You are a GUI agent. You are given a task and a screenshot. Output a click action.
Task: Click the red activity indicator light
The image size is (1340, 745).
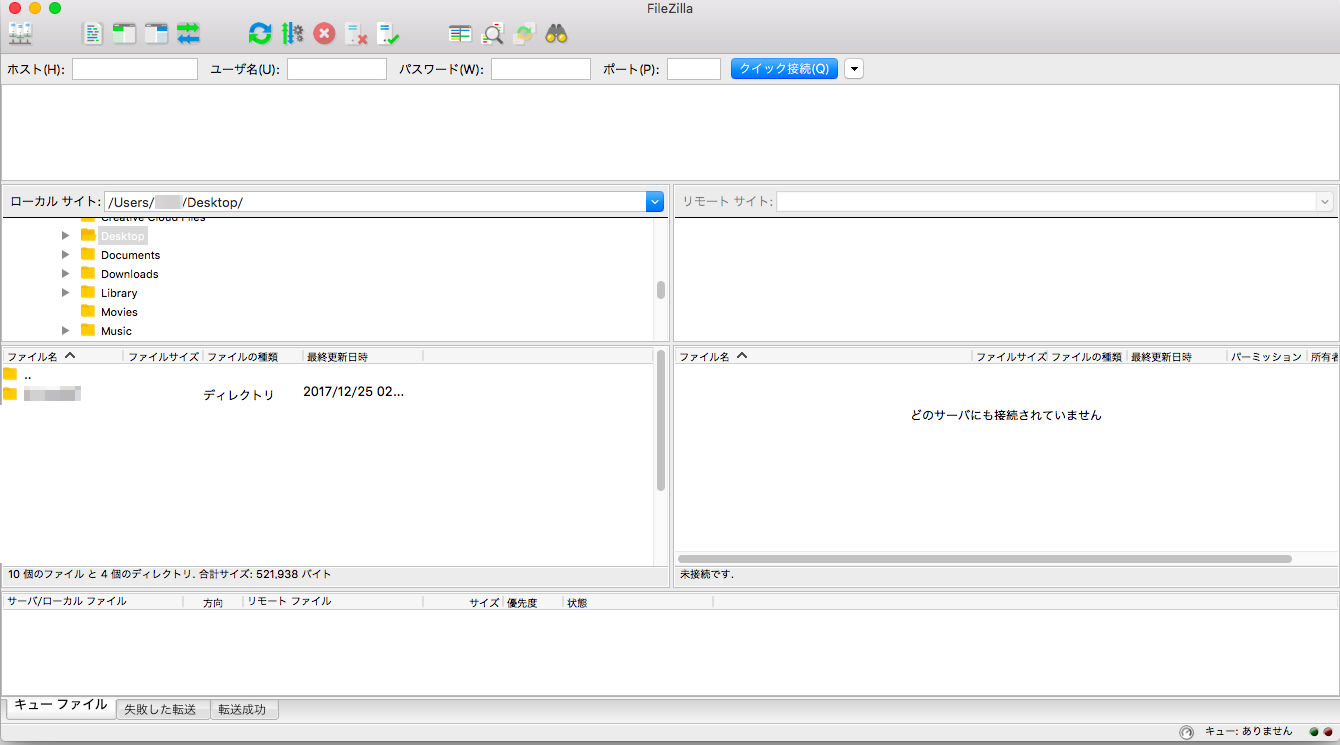pos(1328,732)
